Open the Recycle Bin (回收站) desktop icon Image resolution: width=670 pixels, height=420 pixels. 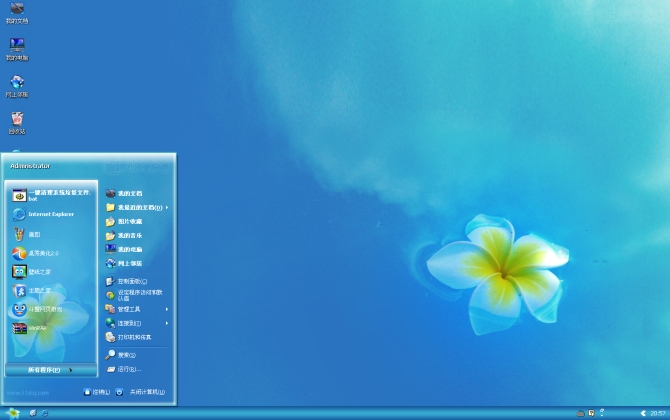[17, 123]
